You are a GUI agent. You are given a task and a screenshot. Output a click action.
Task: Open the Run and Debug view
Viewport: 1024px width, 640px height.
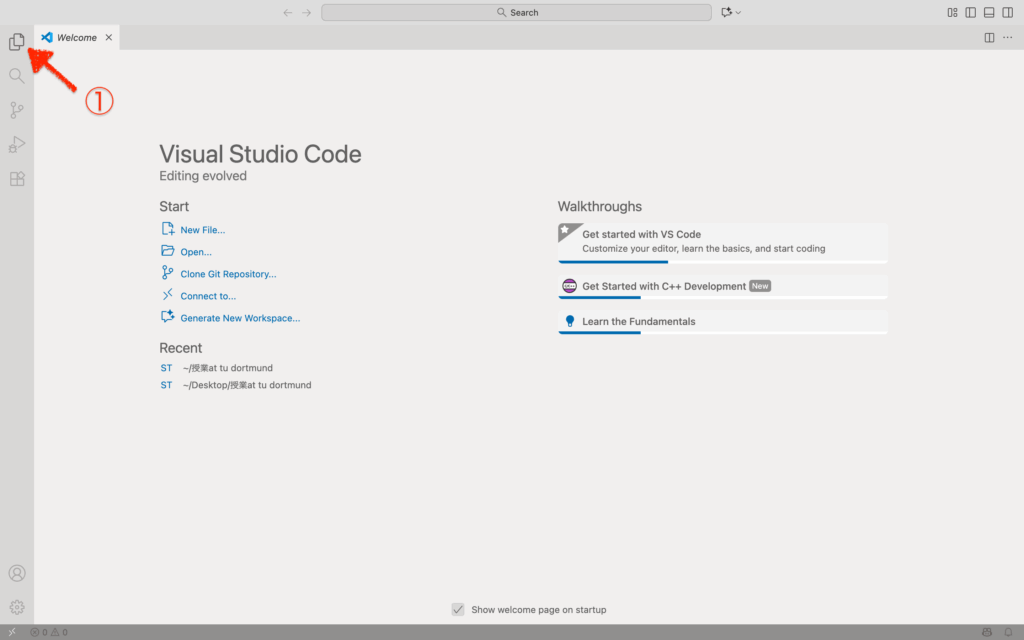click(16, 145)
